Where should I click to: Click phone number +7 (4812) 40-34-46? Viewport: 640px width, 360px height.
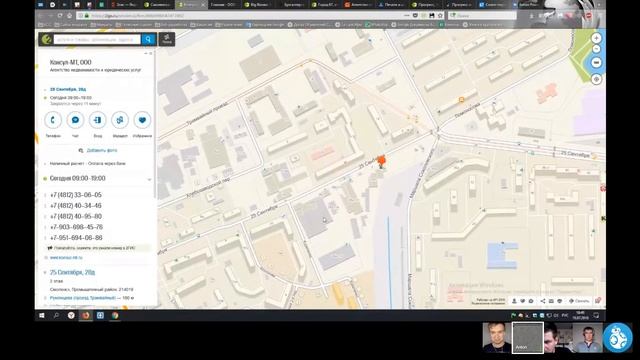[76, 206]
